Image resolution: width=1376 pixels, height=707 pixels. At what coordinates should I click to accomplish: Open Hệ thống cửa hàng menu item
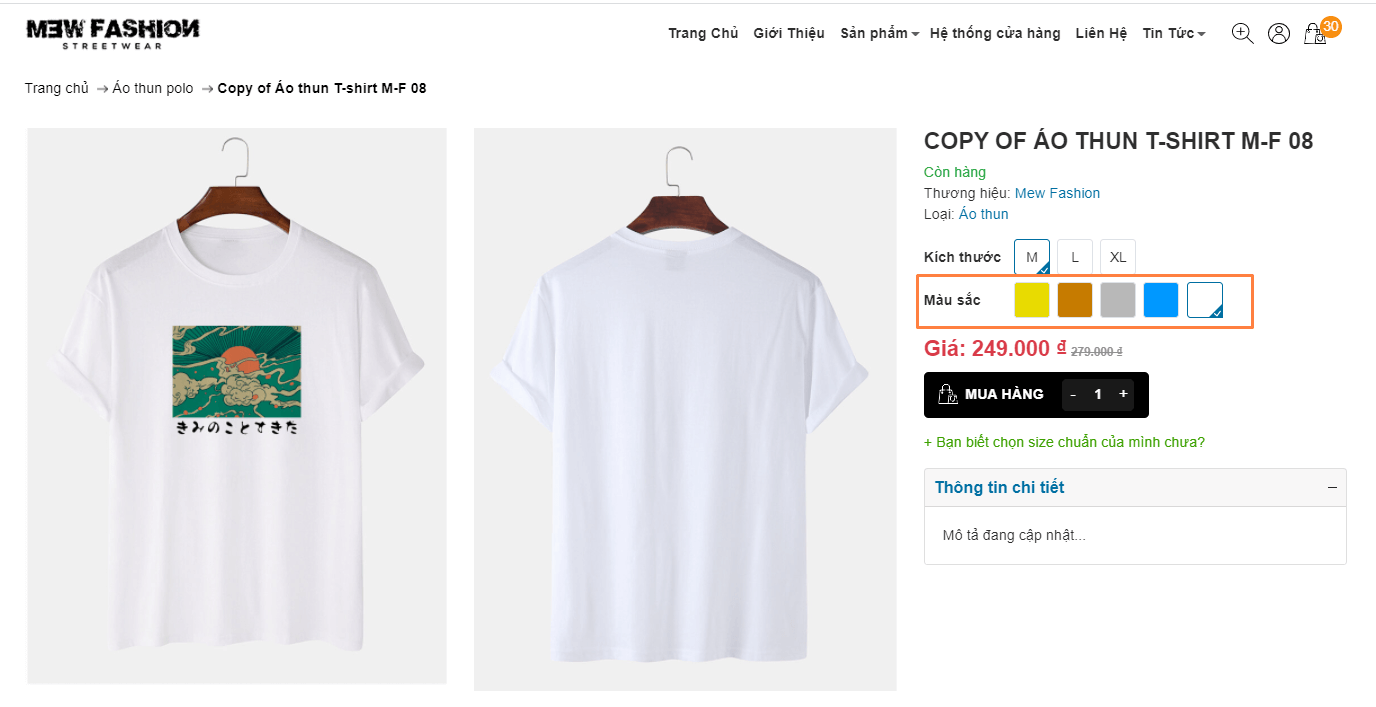(x=995, y=33)
